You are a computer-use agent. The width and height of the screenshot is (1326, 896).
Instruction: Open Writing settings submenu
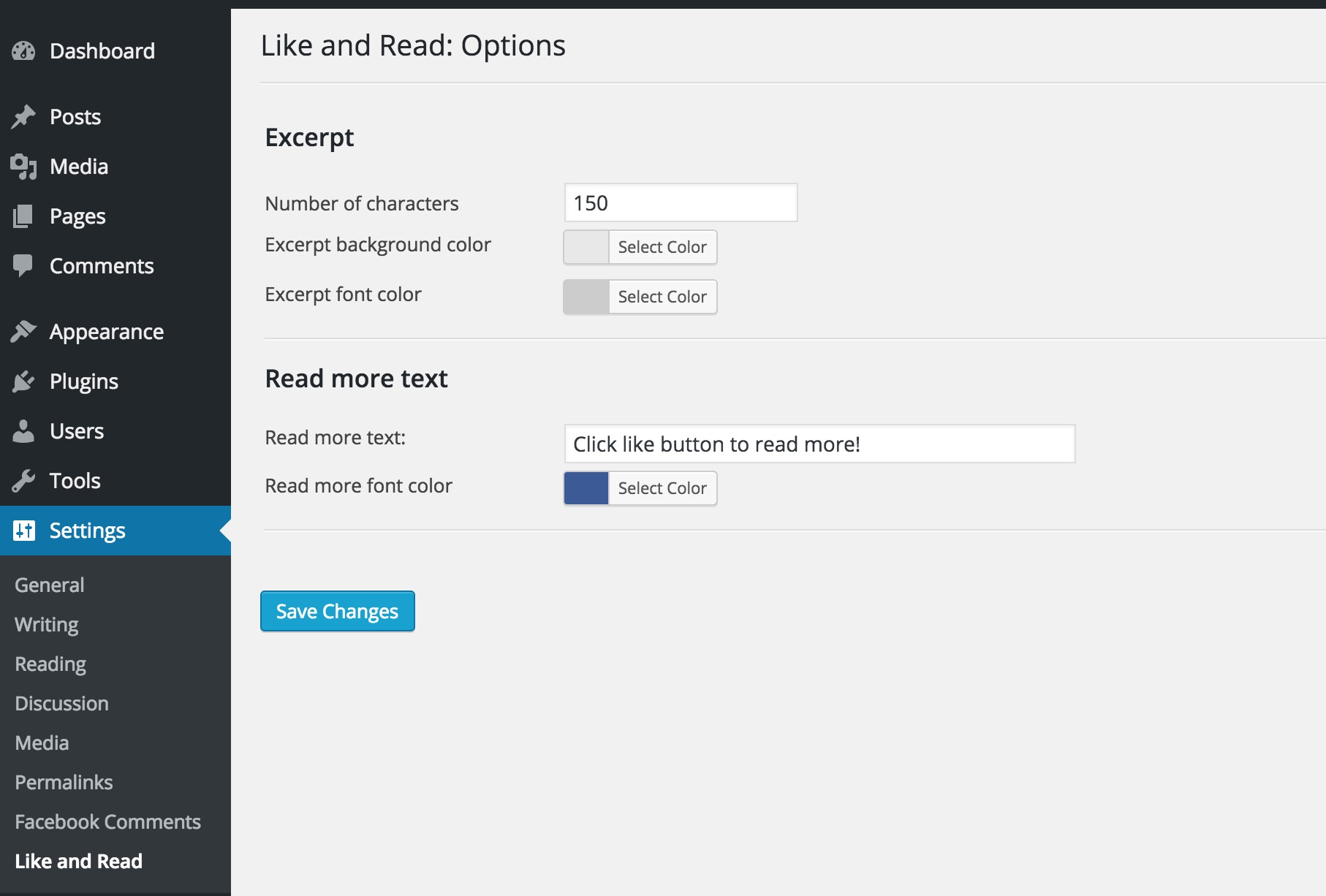click(47, 625)
